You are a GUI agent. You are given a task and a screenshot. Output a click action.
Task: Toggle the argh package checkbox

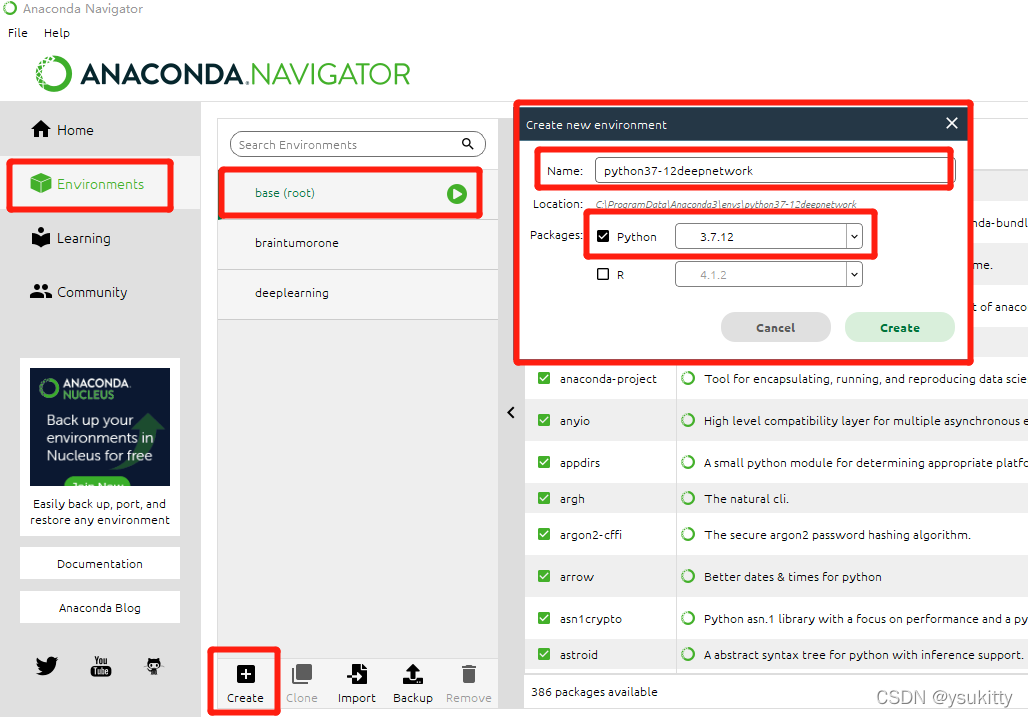tap(544, 498)
